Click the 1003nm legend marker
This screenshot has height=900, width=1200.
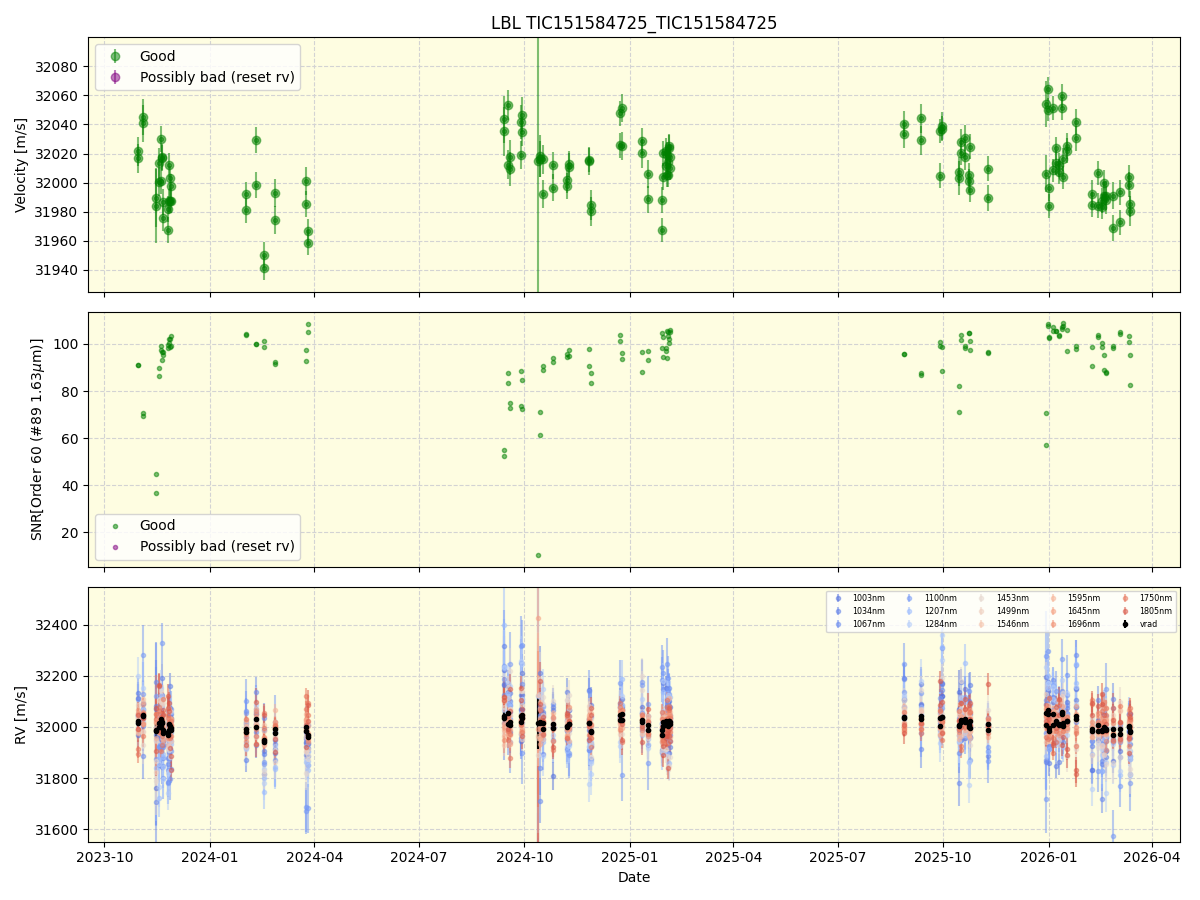click(838, 598)
